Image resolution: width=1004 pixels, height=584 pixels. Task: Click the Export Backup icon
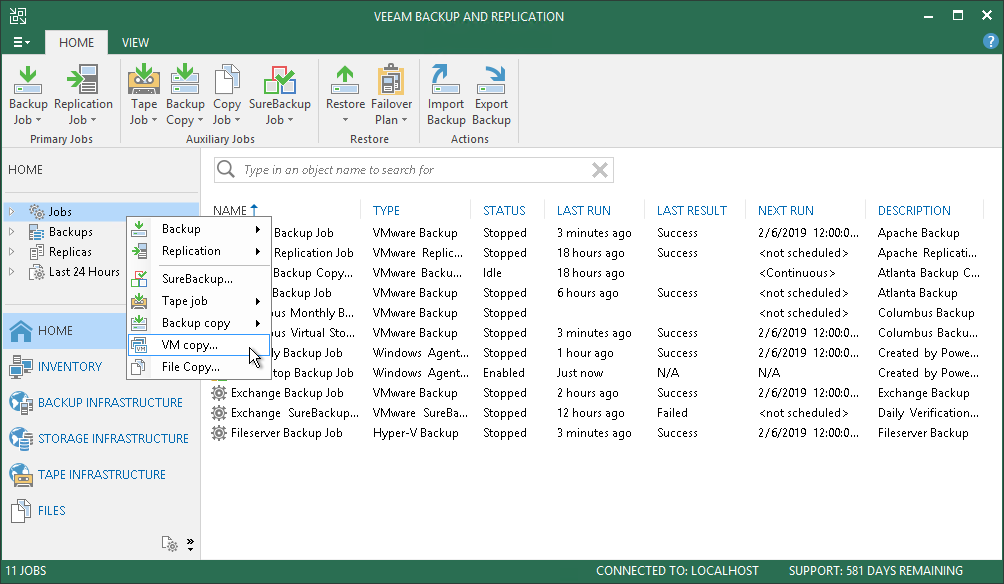(x=491, y=95)
